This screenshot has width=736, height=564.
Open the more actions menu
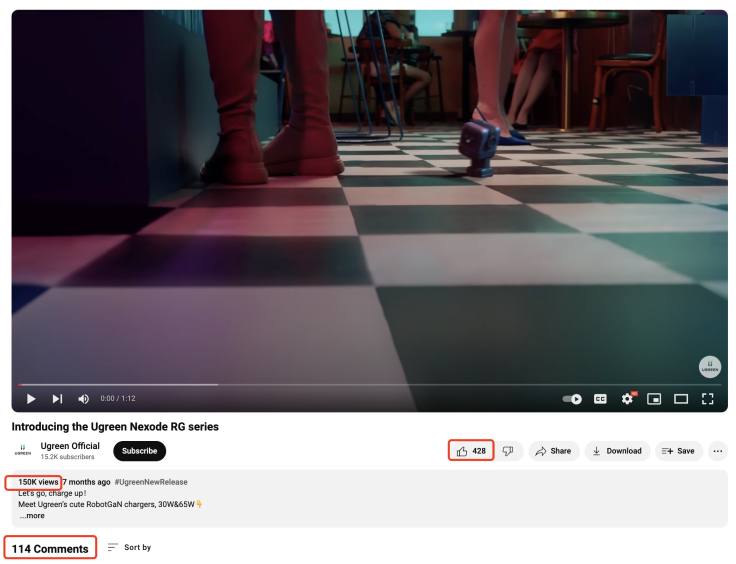[x=718, y=451]
